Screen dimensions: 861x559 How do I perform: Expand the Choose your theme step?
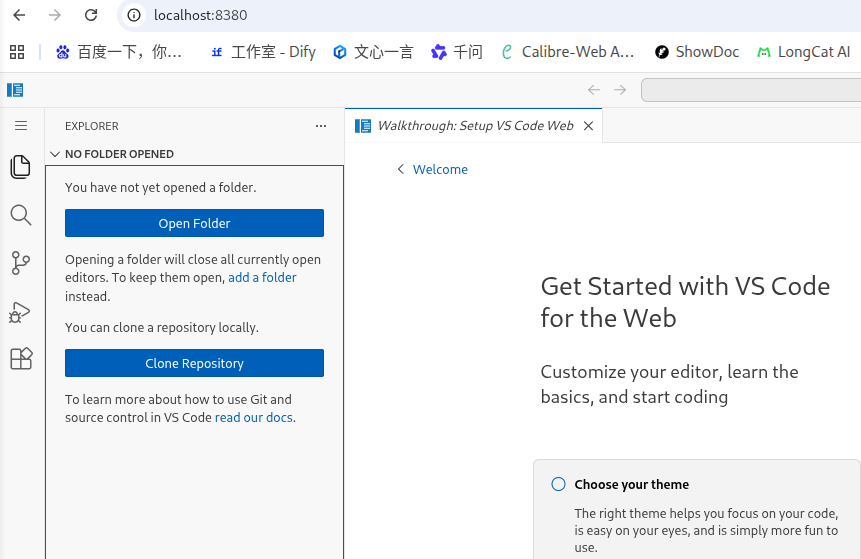click(x=631, y=484)
